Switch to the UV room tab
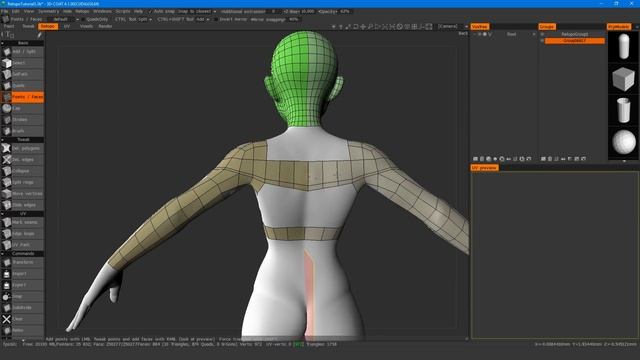640x360 pixels. (67, 27)
